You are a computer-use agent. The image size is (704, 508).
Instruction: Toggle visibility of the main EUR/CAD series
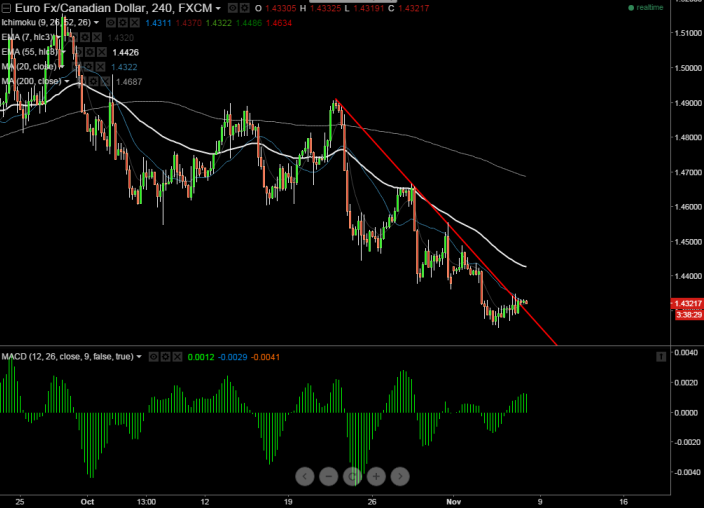[x=232, y=8]
